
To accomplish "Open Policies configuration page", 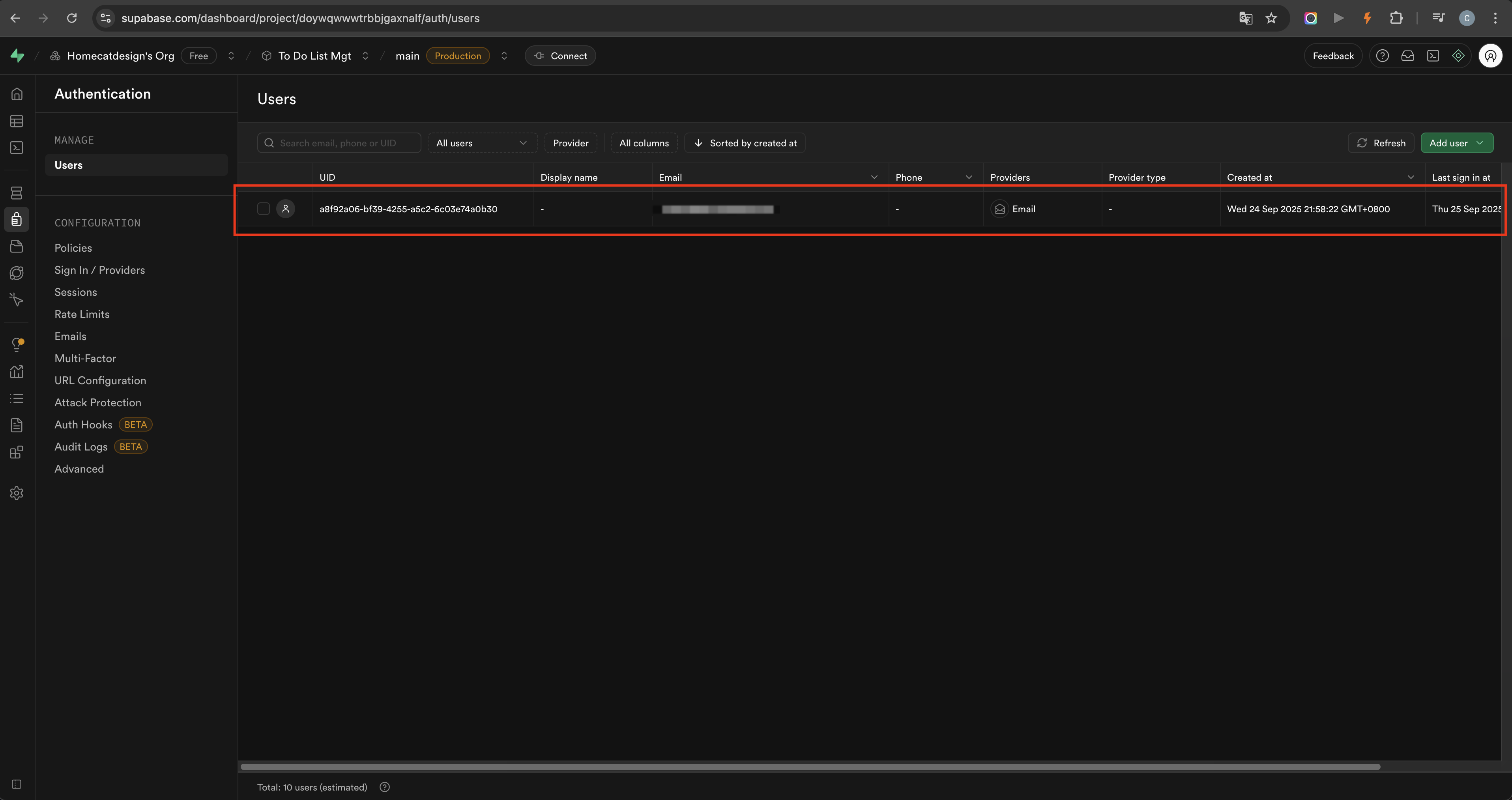I will pyautogui.click(x=73, y=248).
